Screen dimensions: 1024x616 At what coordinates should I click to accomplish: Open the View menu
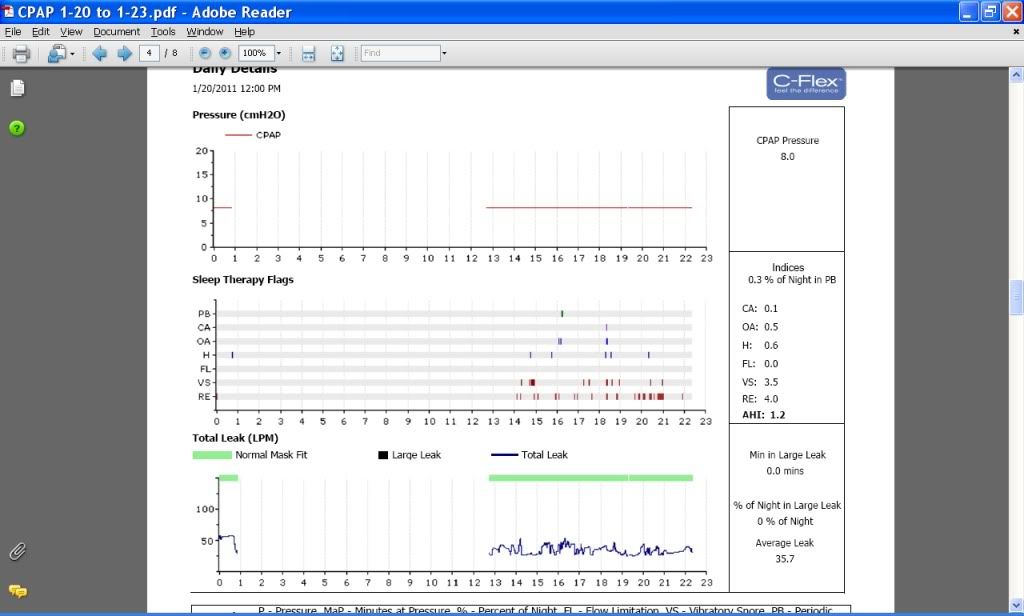coord(71,32)
